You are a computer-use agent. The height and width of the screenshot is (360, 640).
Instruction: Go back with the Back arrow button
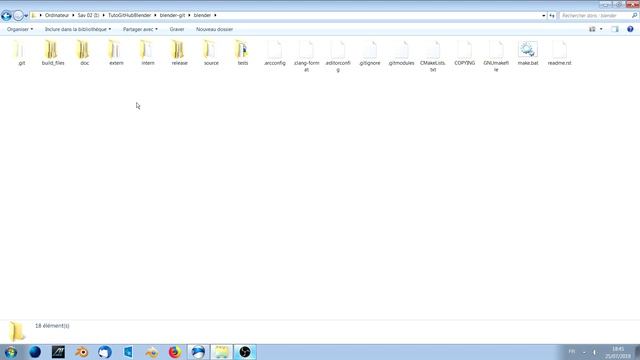click(6, 16)
